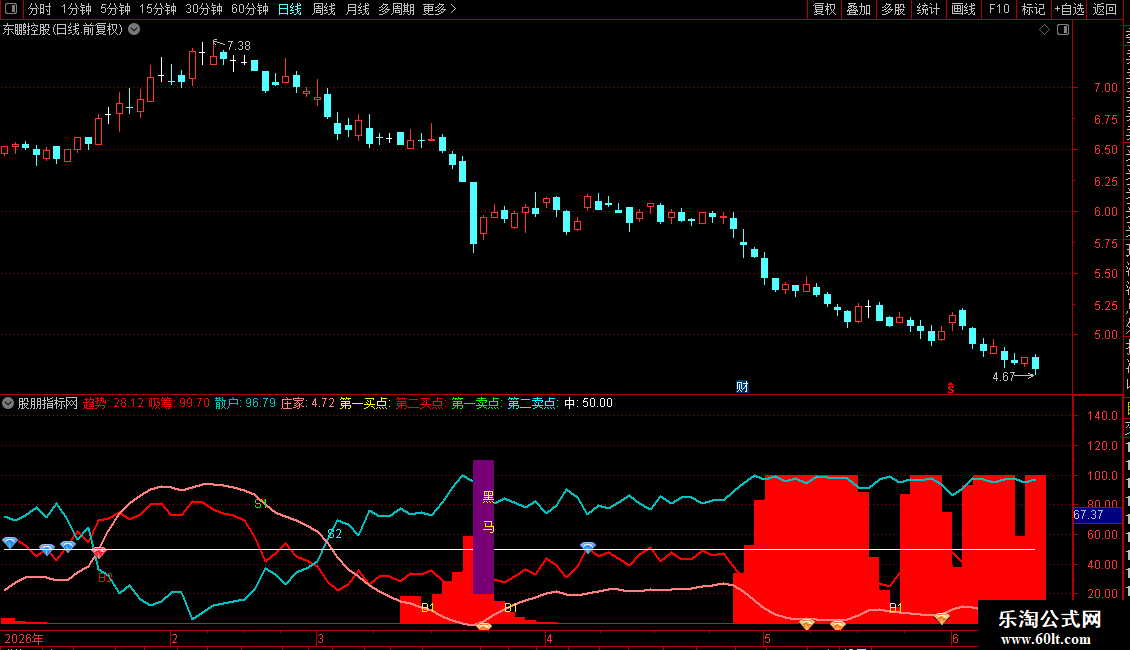
Task: Click the cyan S2 sell signal label
Action: pyautogui.click(x=334, y=534)
